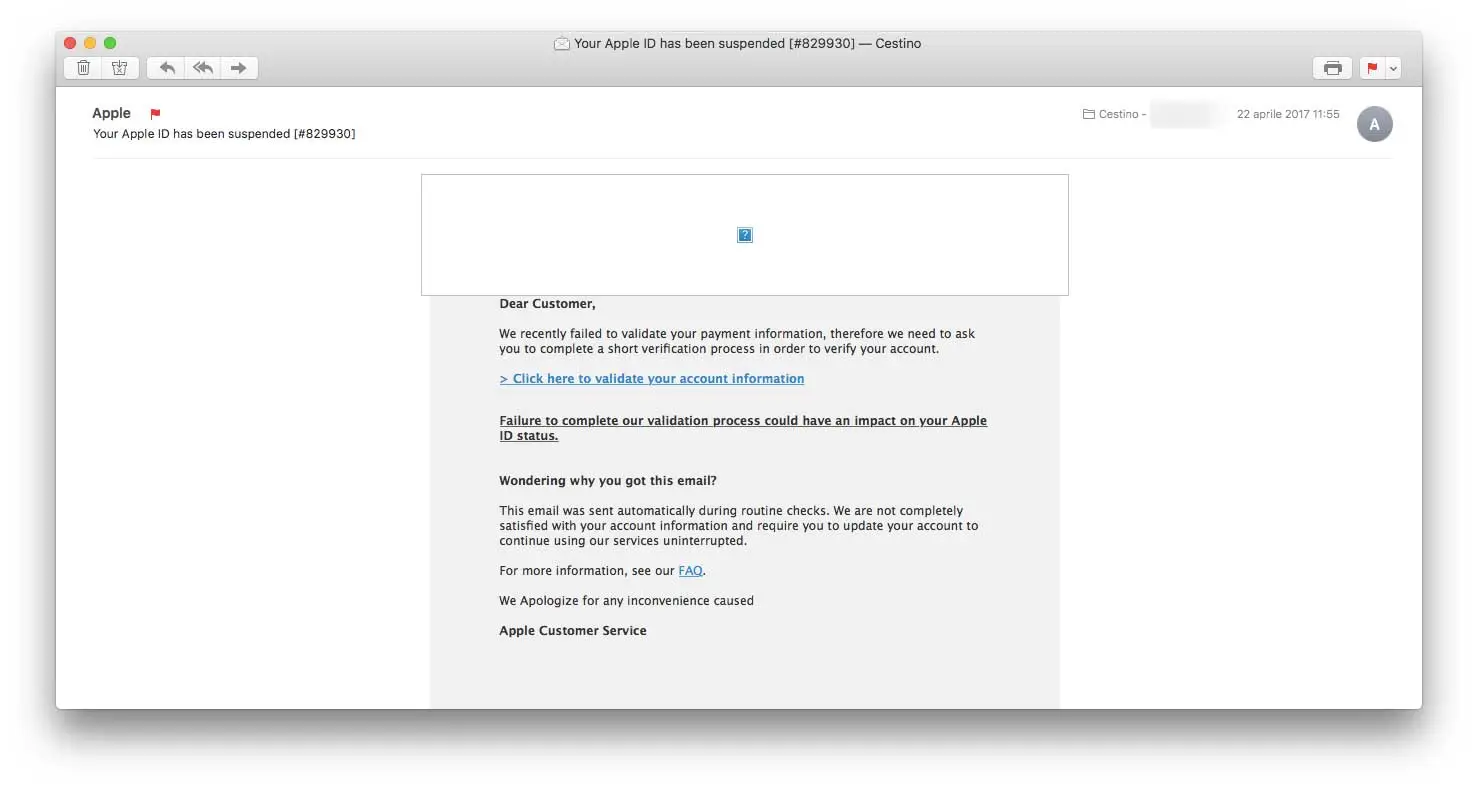Delete the email using the trash icon
The image size is (1478, 789).
coord(83,67)
